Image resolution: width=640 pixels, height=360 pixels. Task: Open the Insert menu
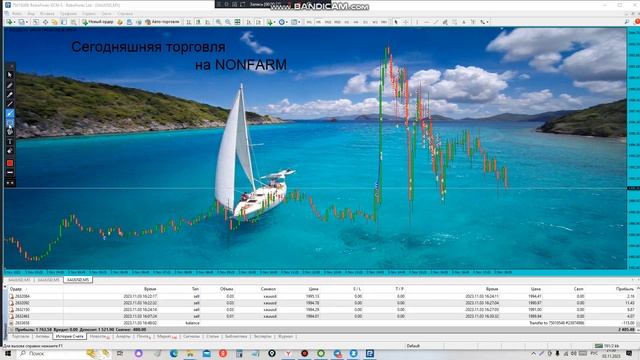tap(47, 13)
